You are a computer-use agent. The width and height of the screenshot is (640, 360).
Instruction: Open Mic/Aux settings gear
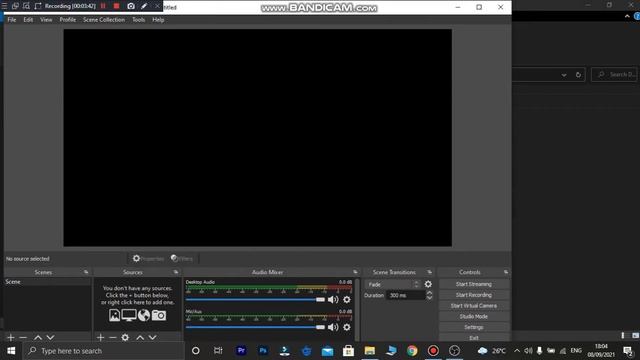coord(347,327)
